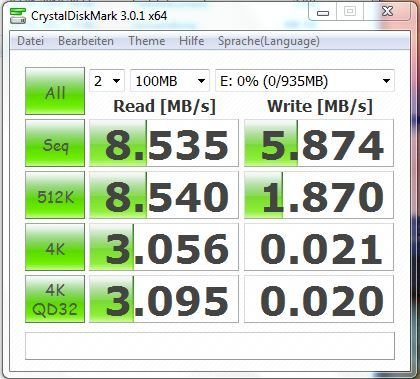
Task: Start the 512K benchmark test
Action: click(x=55, y=195)
